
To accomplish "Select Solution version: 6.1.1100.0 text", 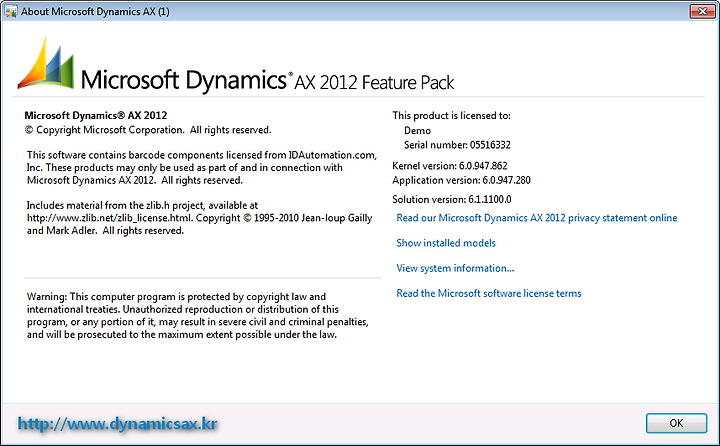I will (x=451, y=199).
